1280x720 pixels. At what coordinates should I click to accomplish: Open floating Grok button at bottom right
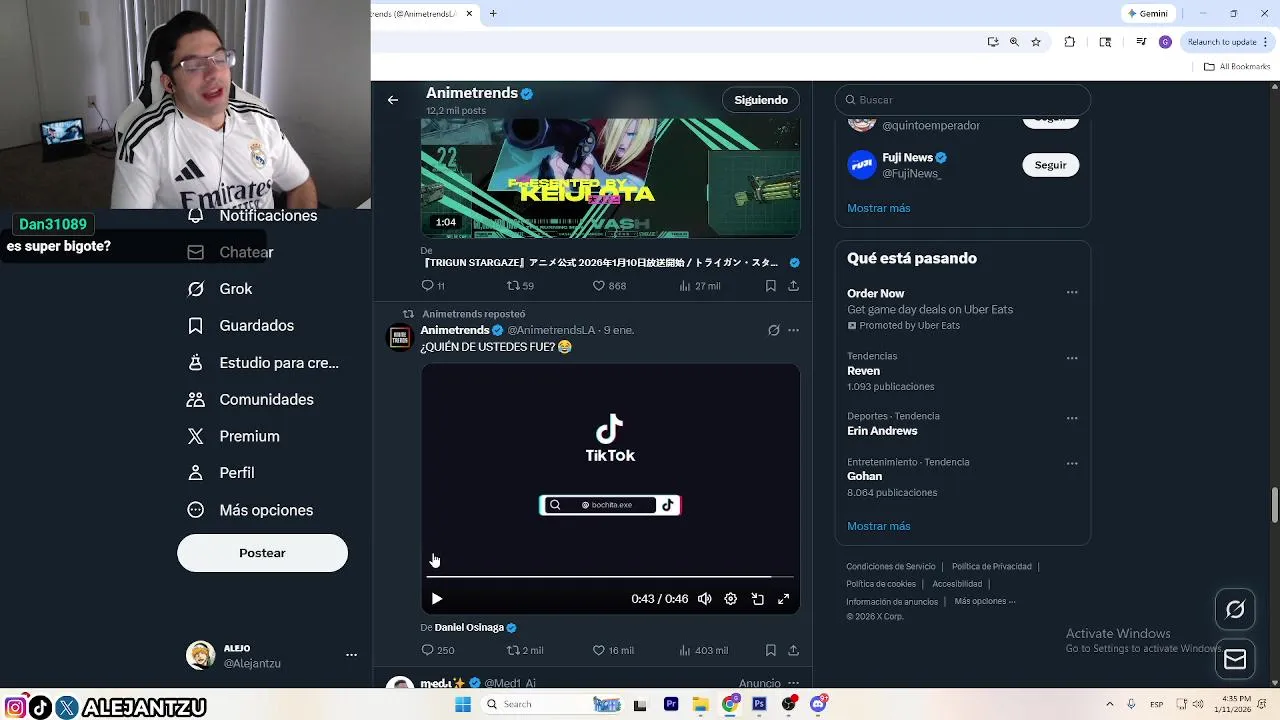[x=1235, y=609]
